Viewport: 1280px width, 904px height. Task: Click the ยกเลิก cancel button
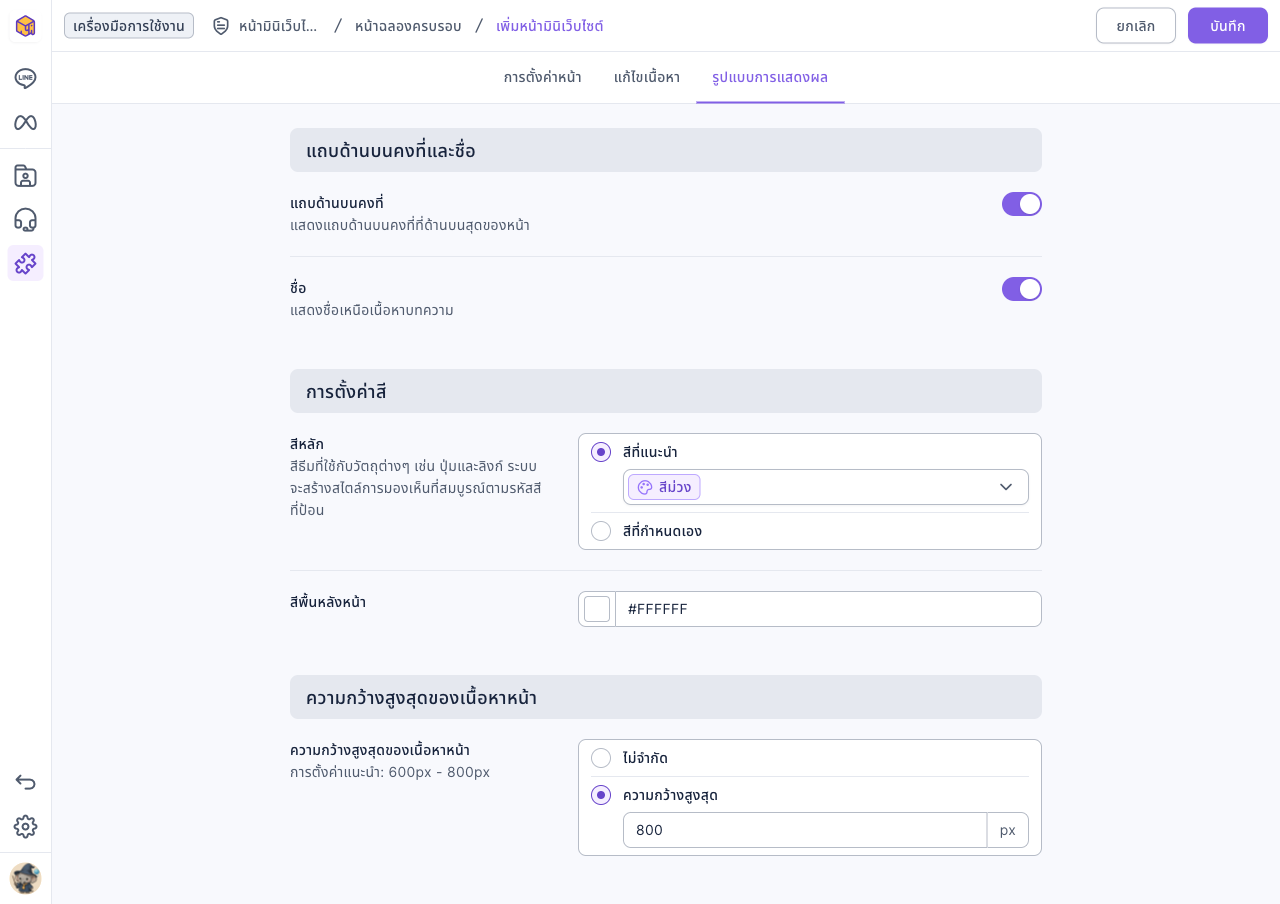pos(1136,26)
